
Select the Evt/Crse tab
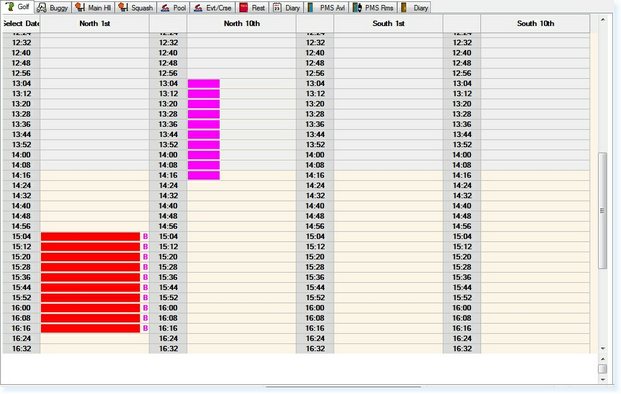(213, 8)
